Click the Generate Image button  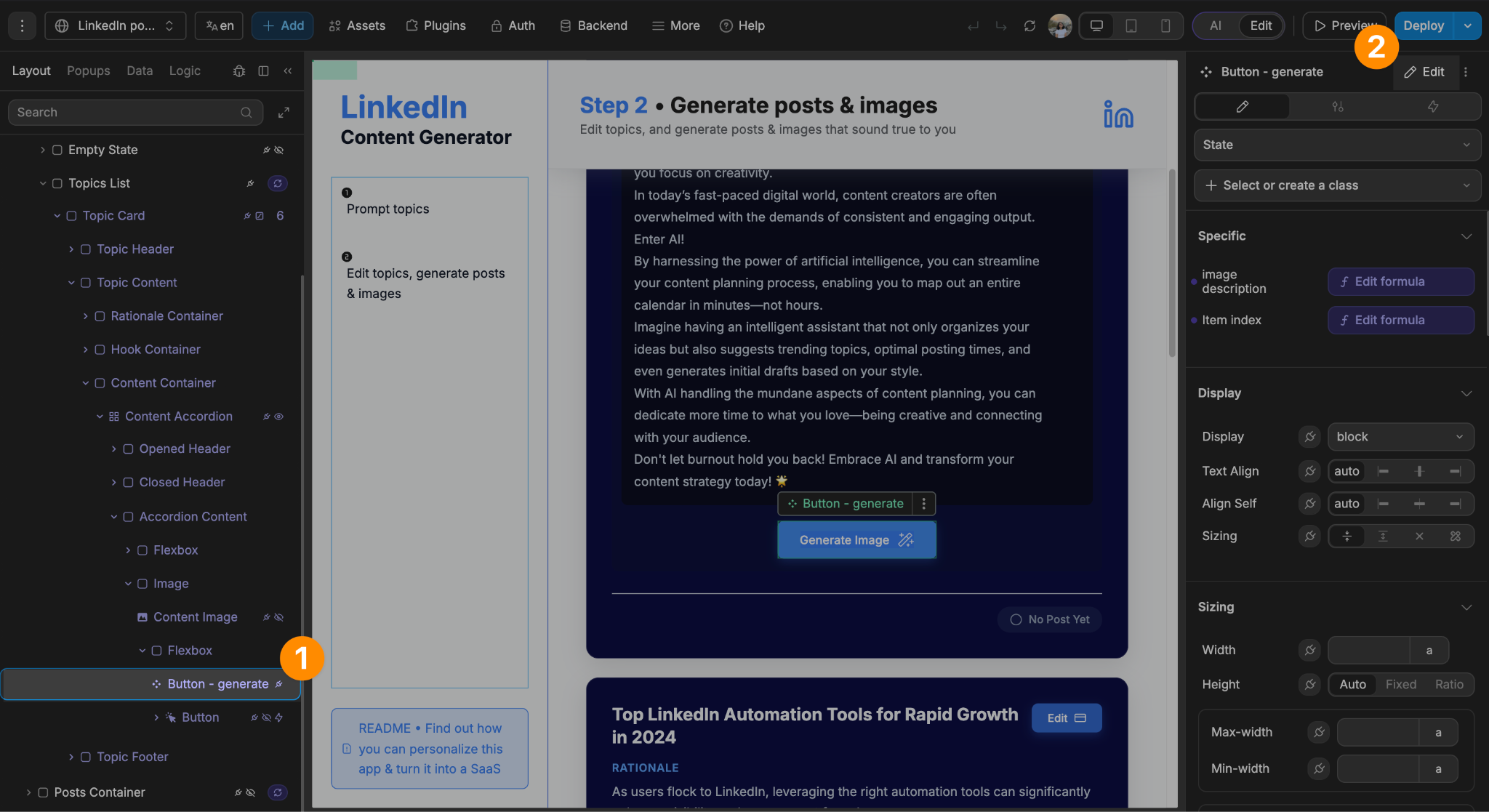click(856, 540)
